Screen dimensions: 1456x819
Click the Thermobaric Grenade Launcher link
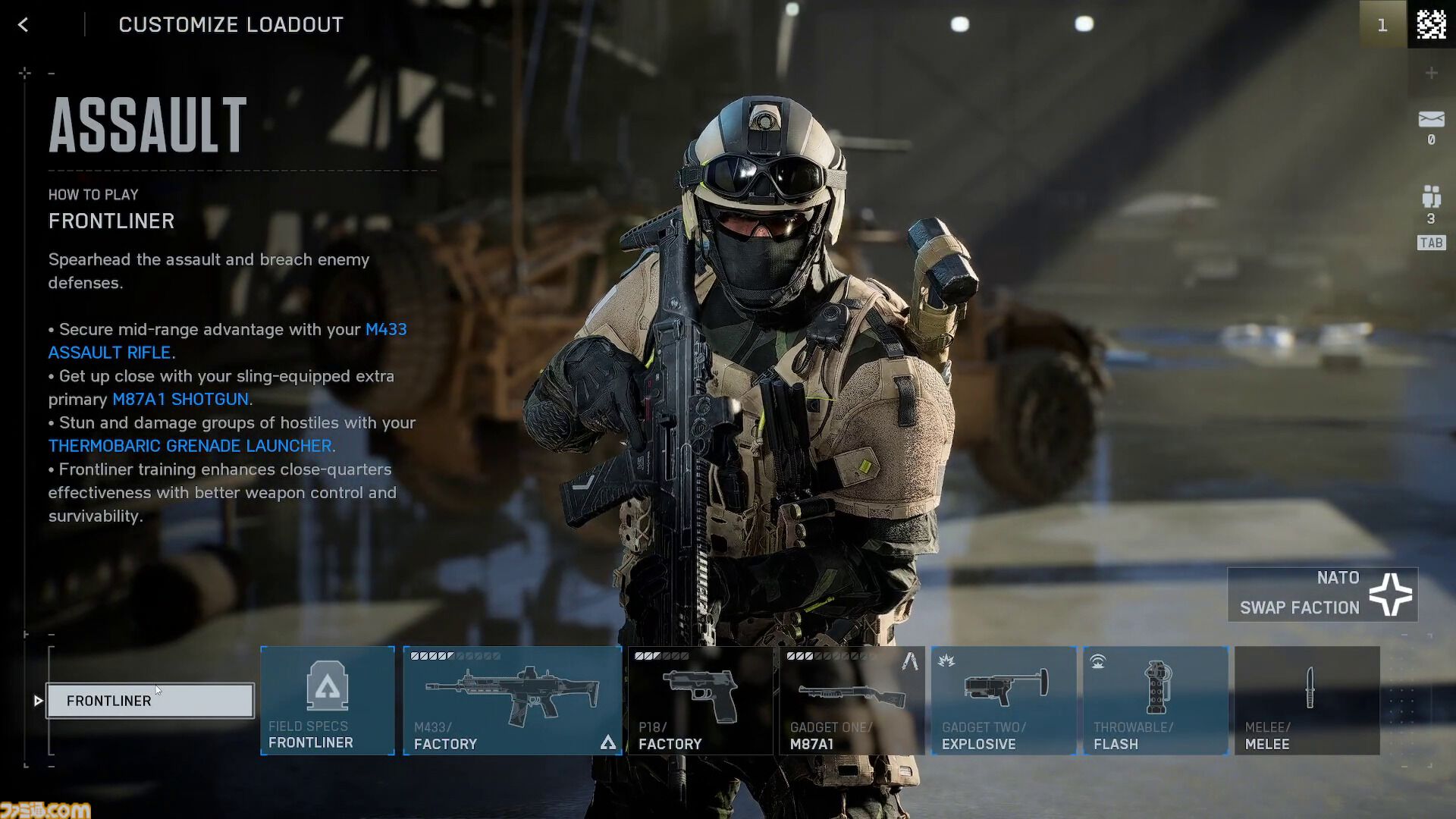[x=190, y=446]
